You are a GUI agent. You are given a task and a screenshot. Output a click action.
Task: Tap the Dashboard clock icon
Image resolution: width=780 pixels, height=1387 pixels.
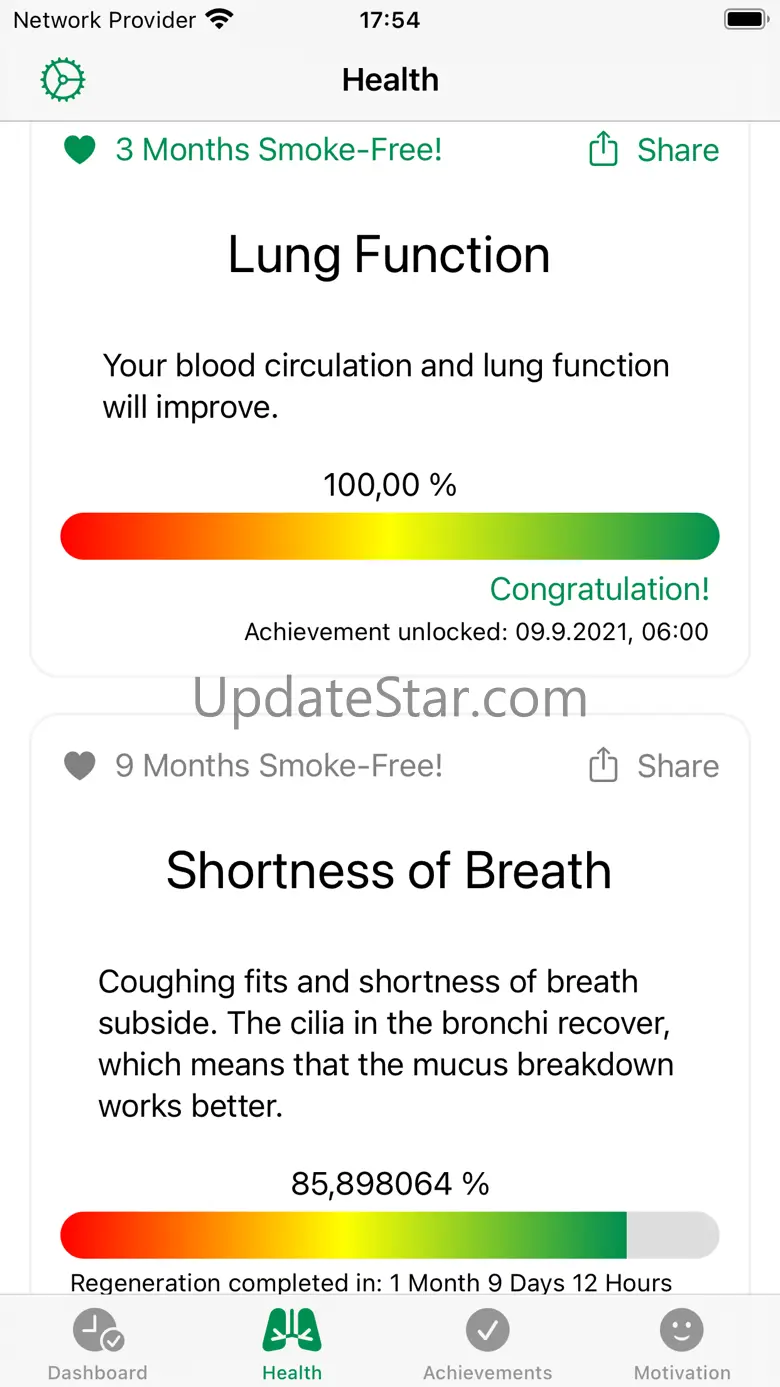(98, 1331)
